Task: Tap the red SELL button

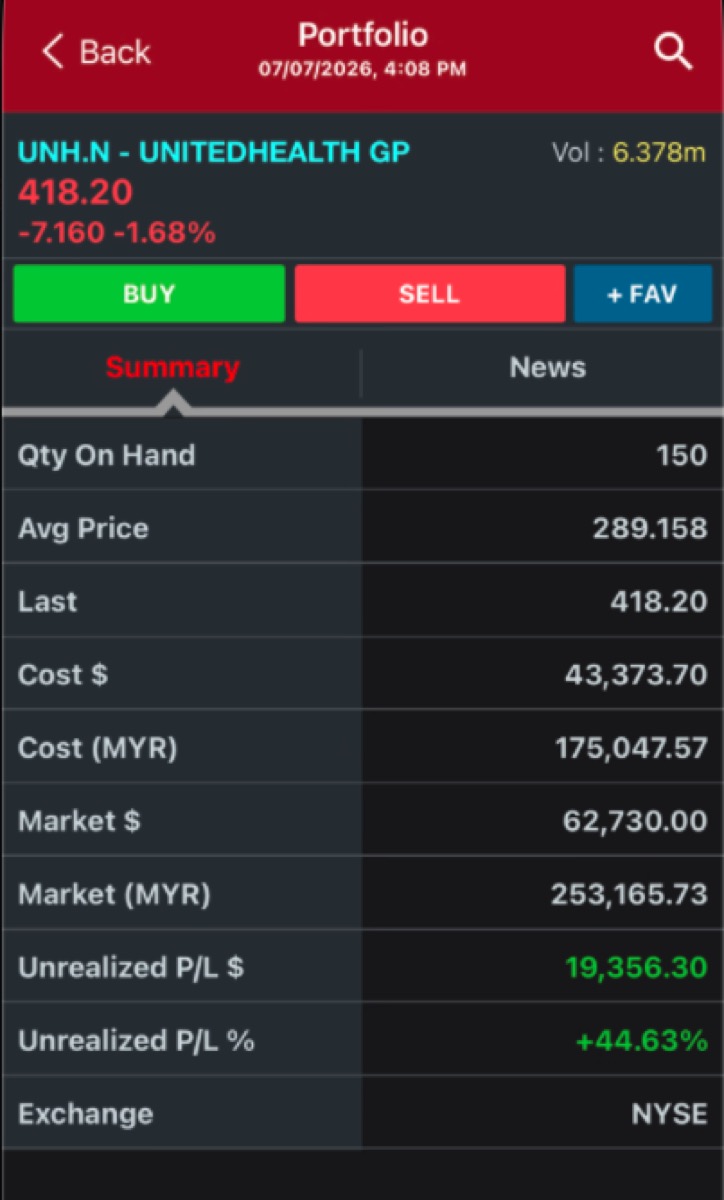Action: point(429,294)
